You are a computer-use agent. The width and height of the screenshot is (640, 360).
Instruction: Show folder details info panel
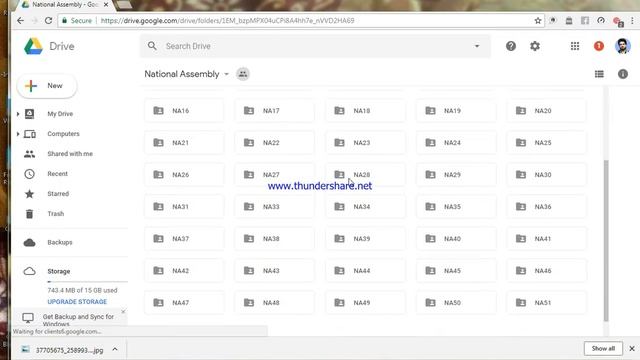(622, 74)
